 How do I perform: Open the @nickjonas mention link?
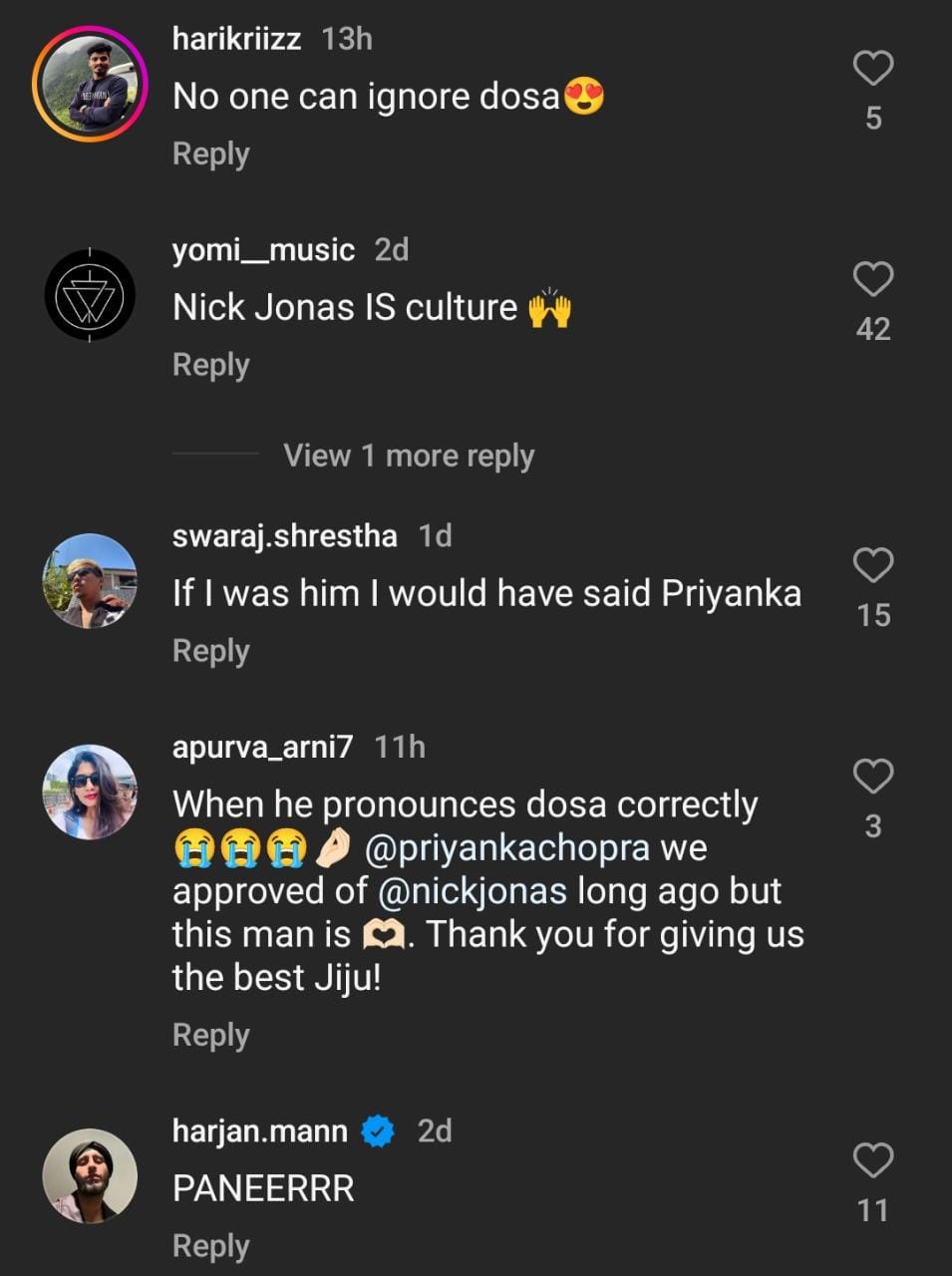coord(473,891)
